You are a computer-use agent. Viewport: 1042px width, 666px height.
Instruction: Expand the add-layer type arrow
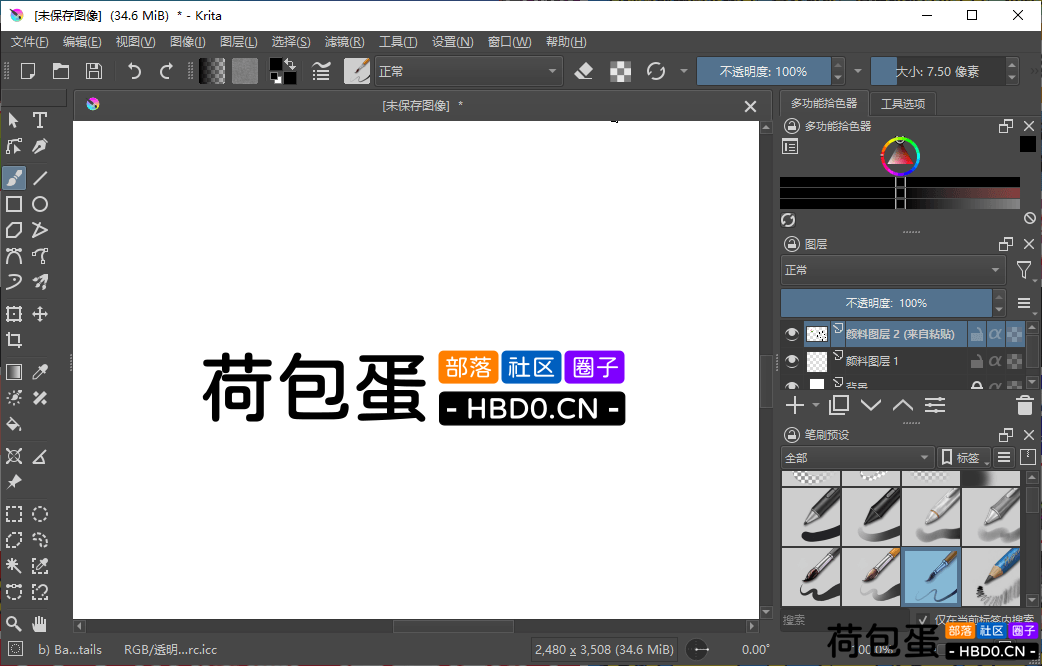(816, 405)
